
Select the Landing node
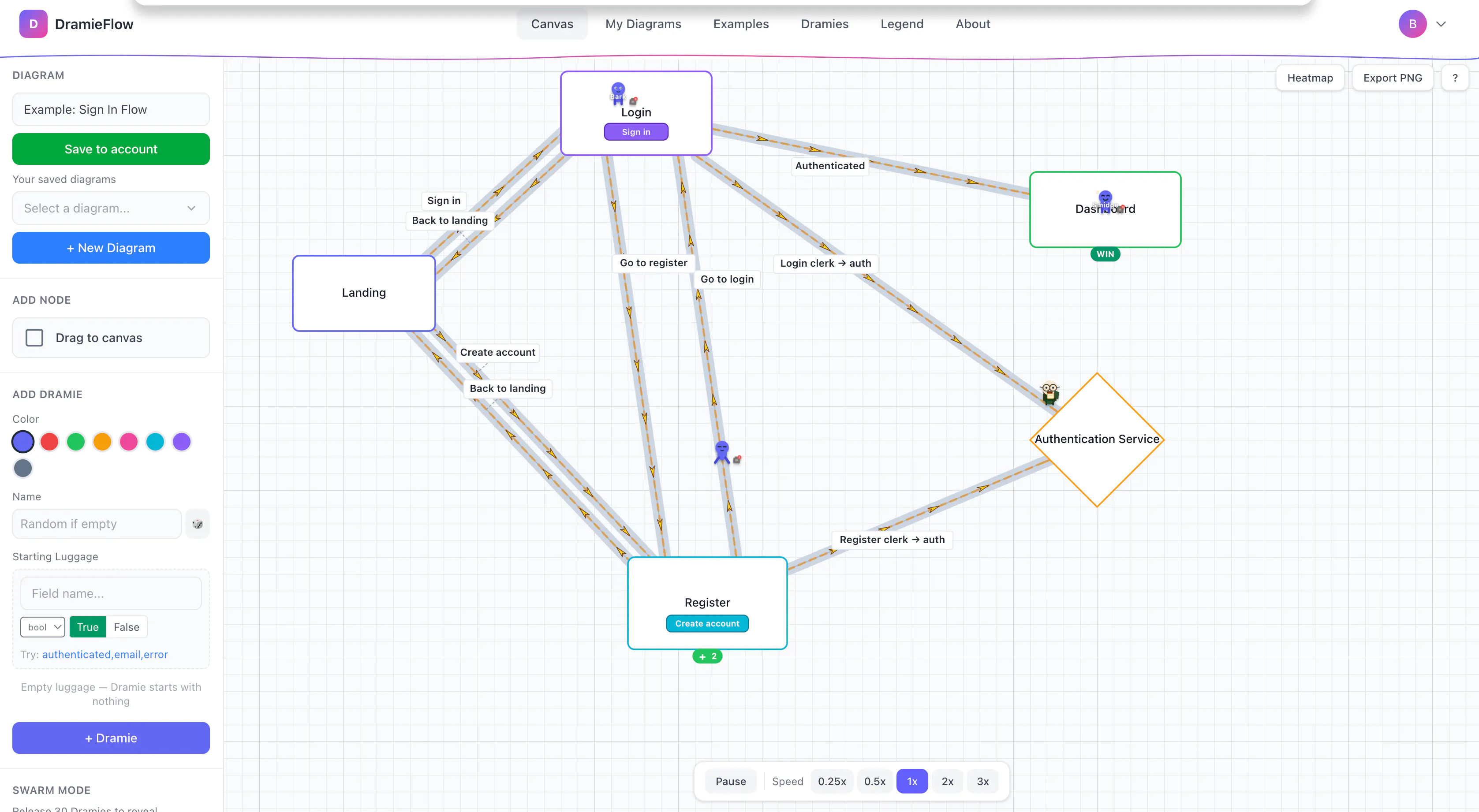pyautogui.click(x=363, y=293)
